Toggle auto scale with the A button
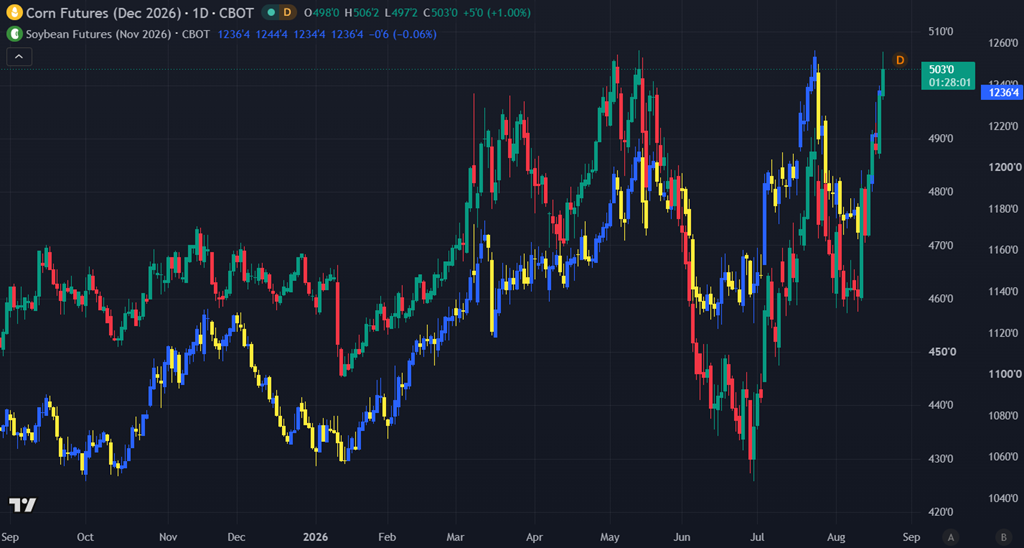1024x548 pixels. point(951,538)
